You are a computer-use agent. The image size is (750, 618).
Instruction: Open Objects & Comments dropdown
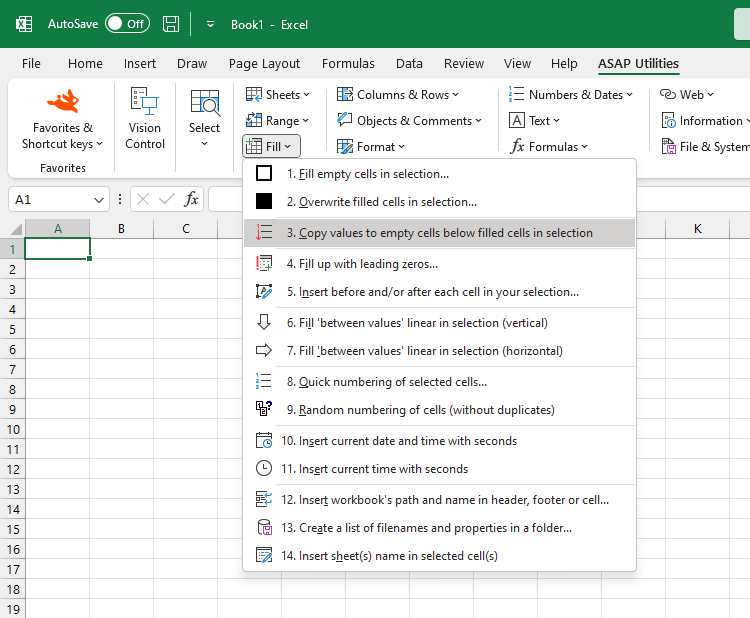coord(409,121)
